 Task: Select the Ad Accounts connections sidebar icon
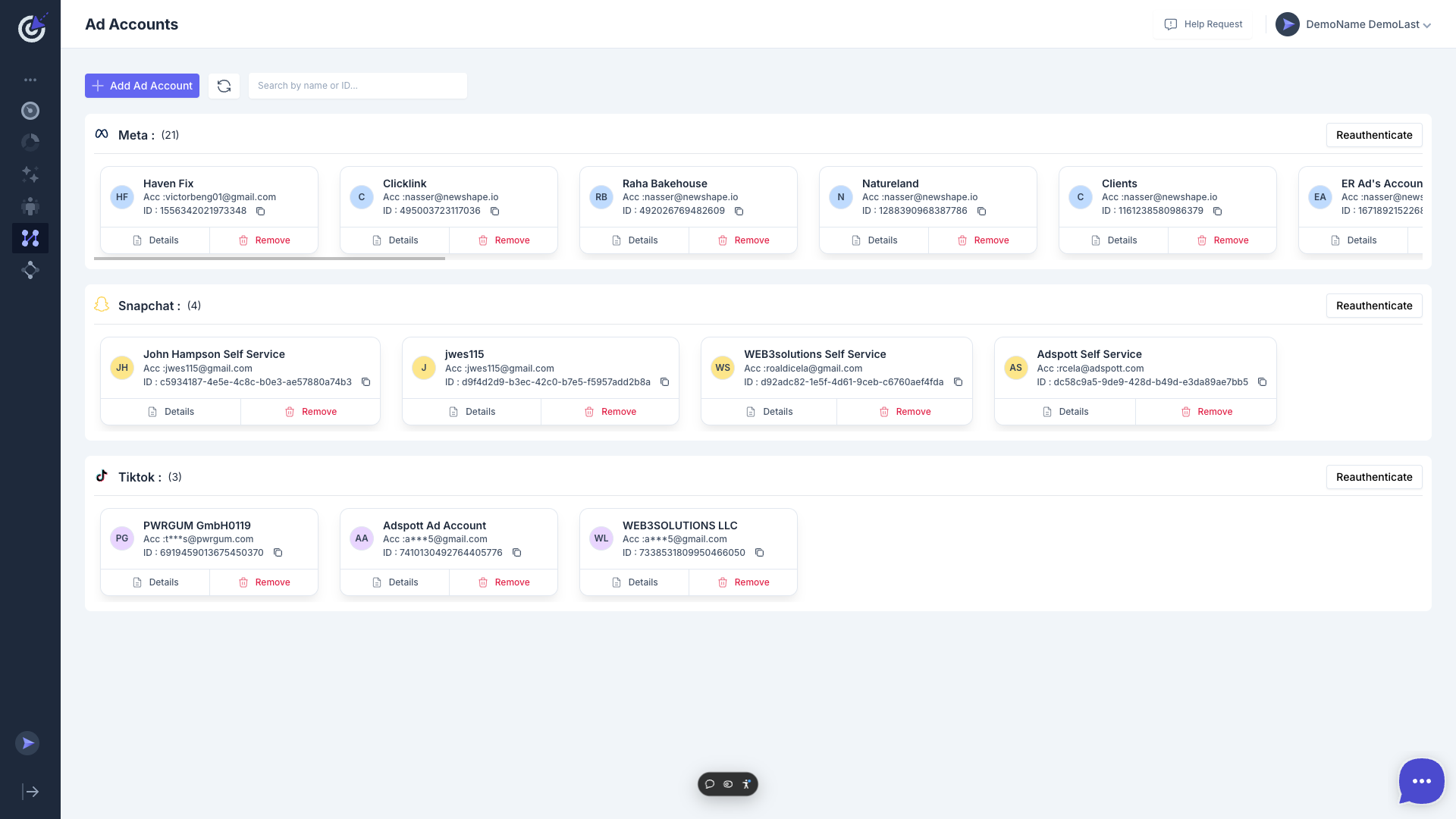point(30,238)
